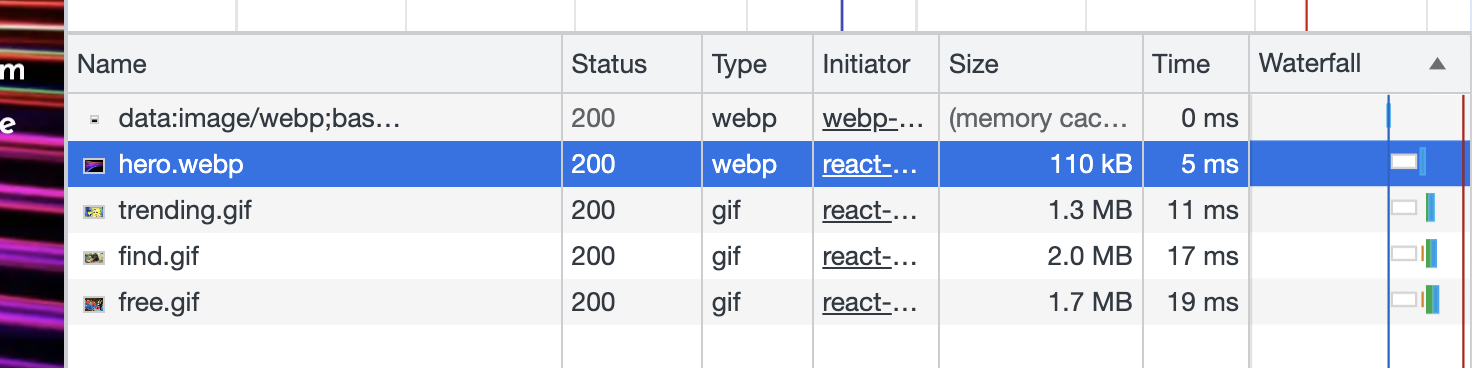The height and width of the screenshot is (368, 1472).
Task: Open the Waterfall column header
Action: pyautogui.click(x=1309, y=64)
